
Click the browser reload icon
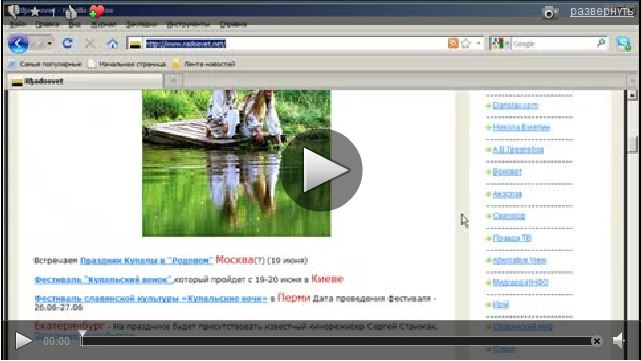[x=68, y=43]
